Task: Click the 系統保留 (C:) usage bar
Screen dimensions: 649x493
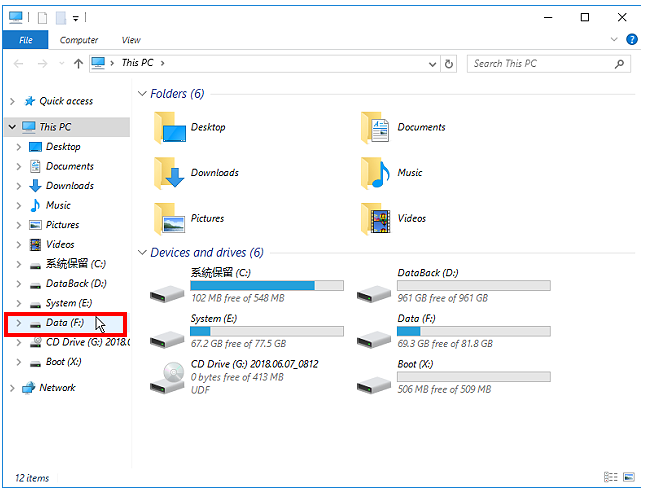Action: (267, 286)
